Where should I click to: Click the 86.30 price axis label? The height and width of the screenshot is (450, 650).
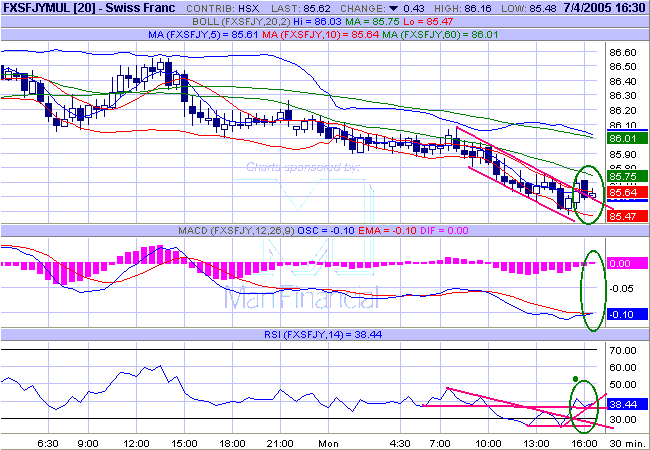pyautogui.click(x=623, y=96)
